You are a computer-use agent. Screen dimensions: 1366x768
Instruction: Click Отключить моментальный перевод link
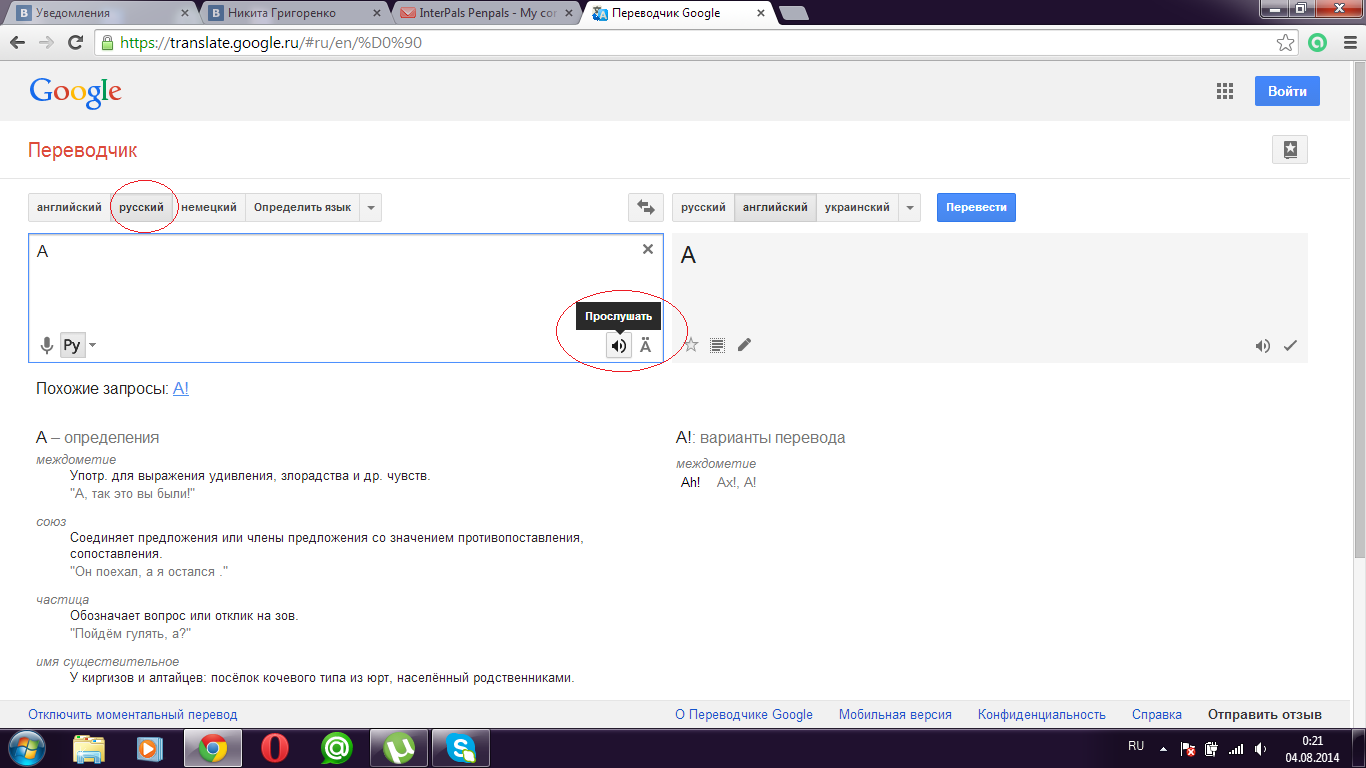pyautogui.click(x=133, y=715)
